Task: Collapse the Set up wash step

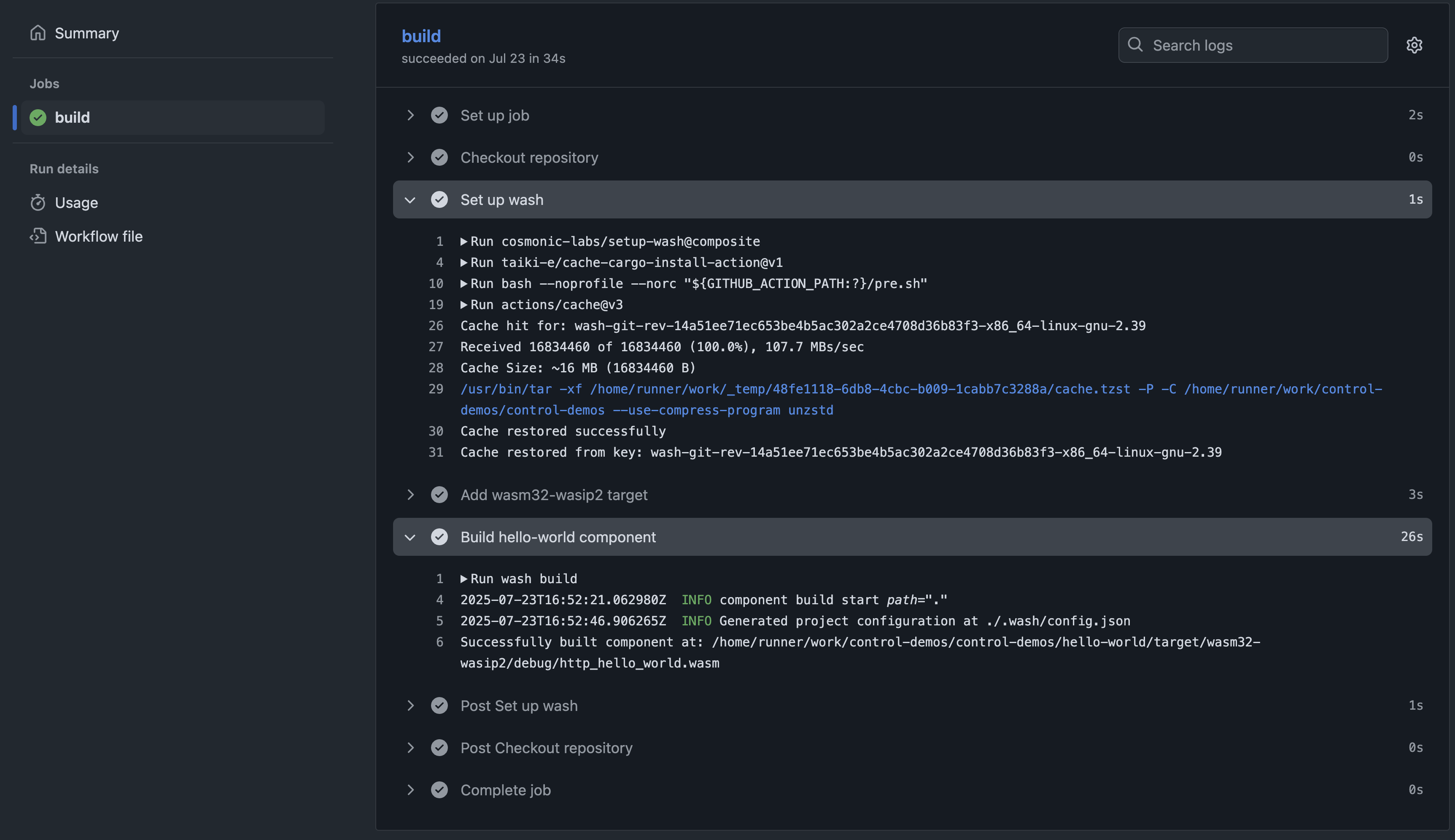Action: (410, 199)
